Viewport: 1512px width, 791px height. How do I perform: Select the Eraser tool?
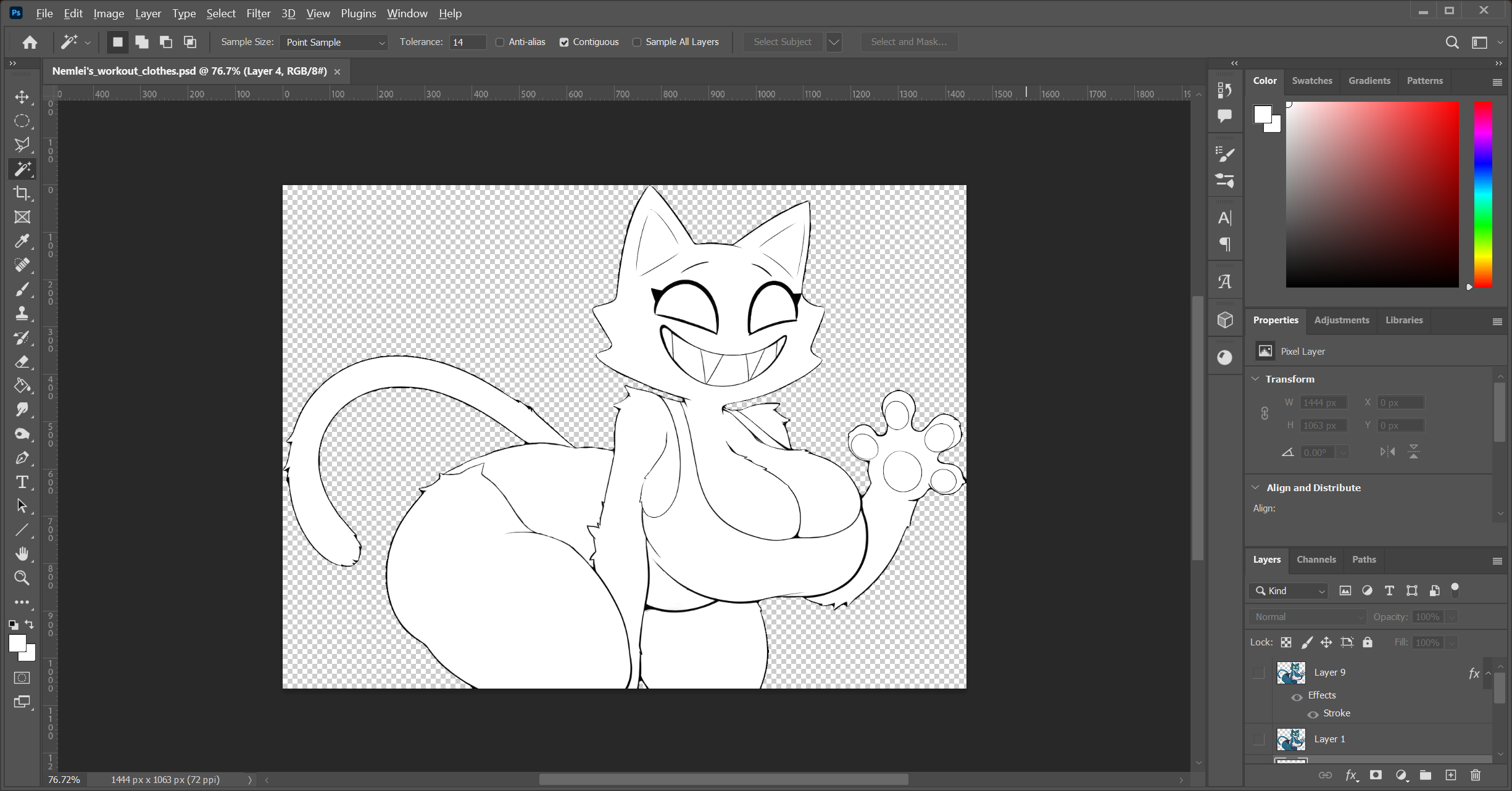[x=22, y=362]
